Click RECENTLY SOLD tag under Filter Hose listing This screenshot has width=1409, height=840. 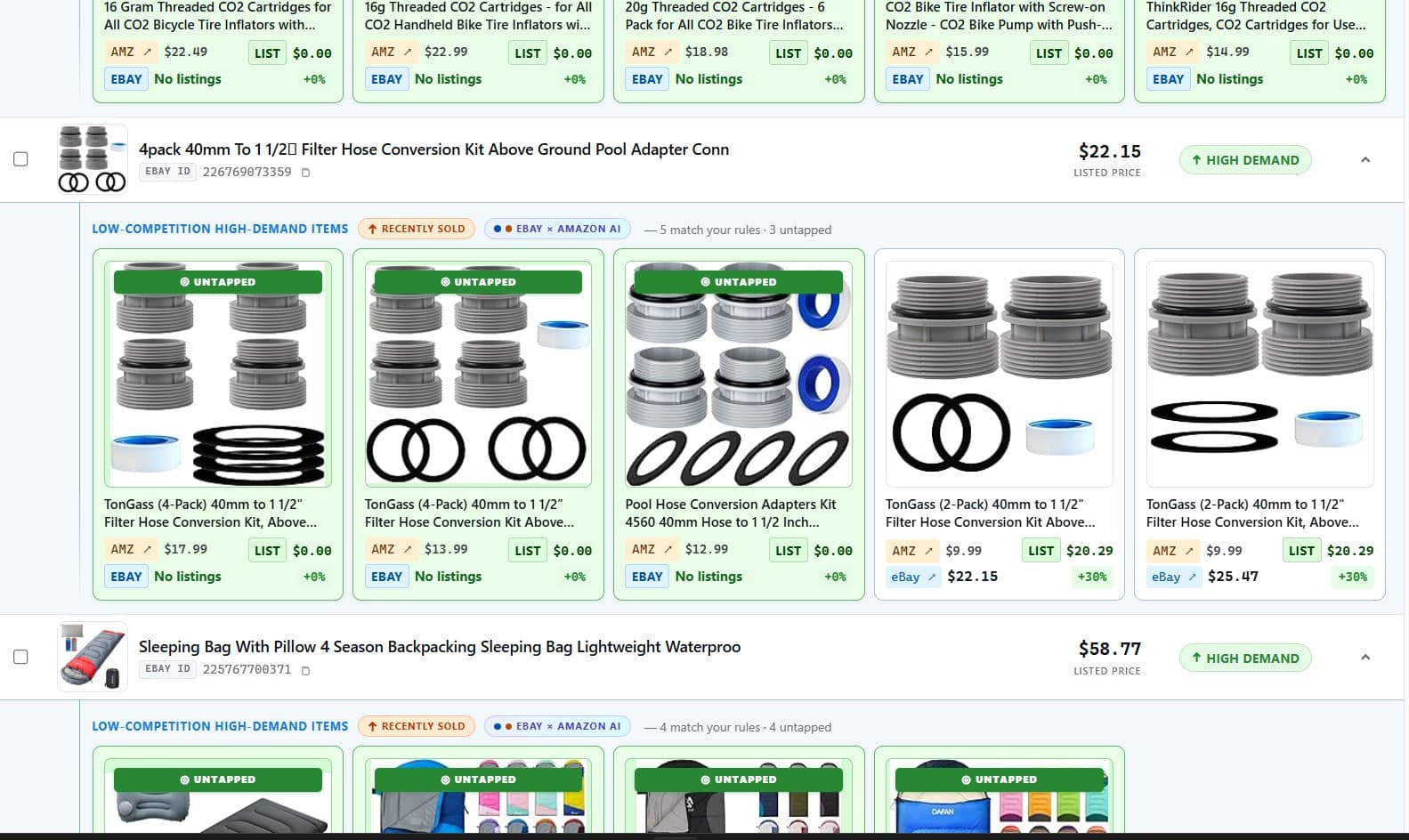pos(417,229)
